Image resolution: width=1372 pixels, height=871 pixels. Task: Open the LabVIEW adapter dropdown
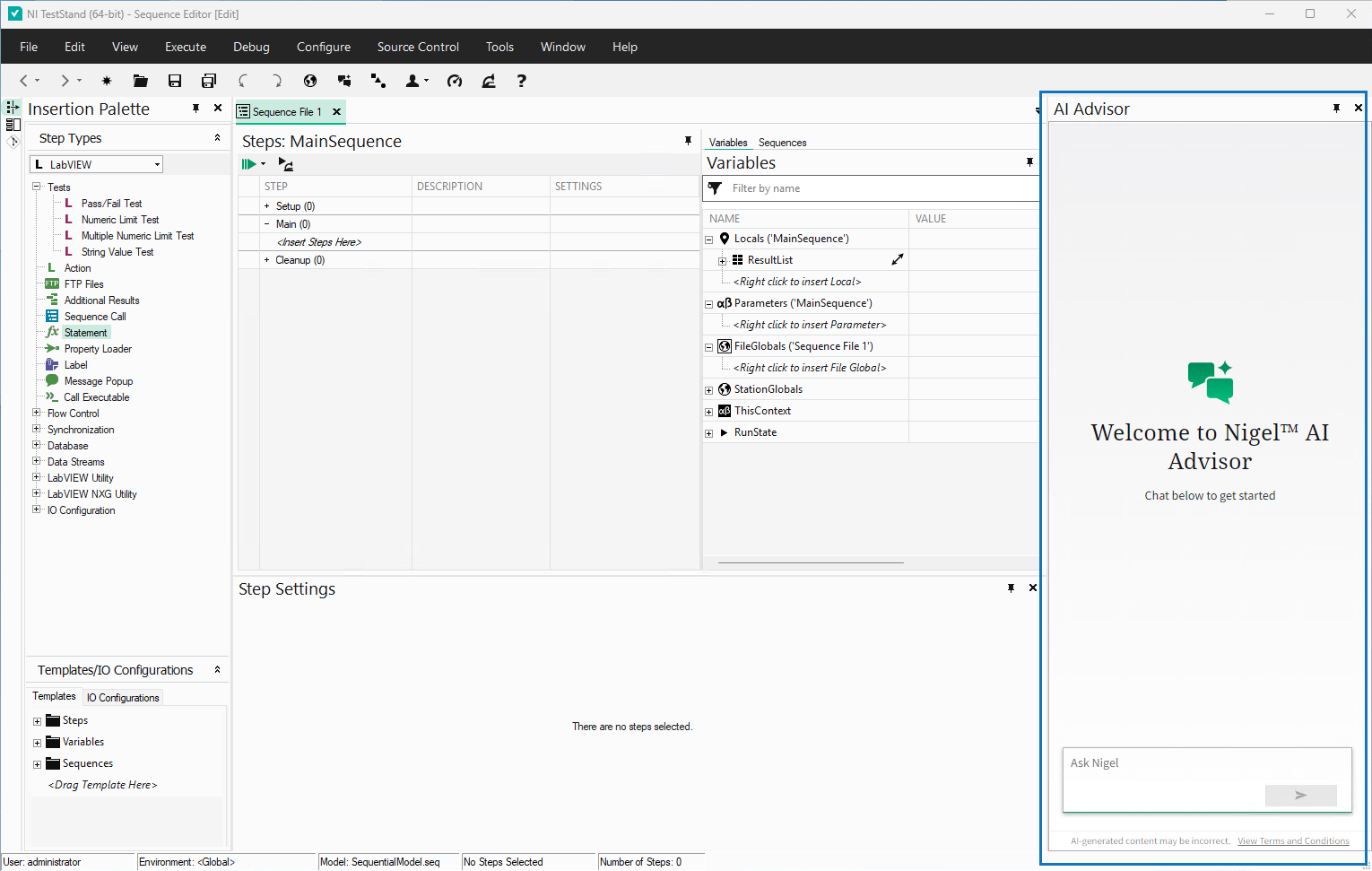[x=157, y=164]
